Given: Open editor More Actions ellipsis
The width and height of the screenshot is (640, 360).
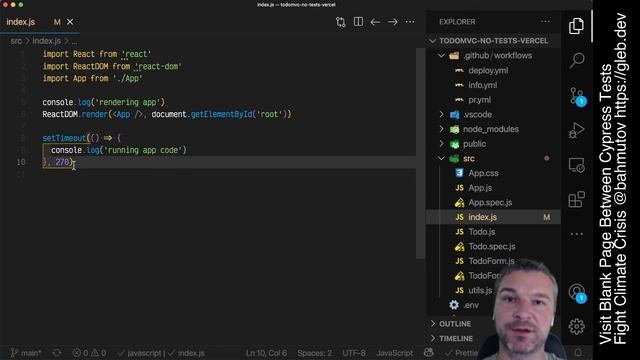Looking at the screenshot, I should [410, 22].
